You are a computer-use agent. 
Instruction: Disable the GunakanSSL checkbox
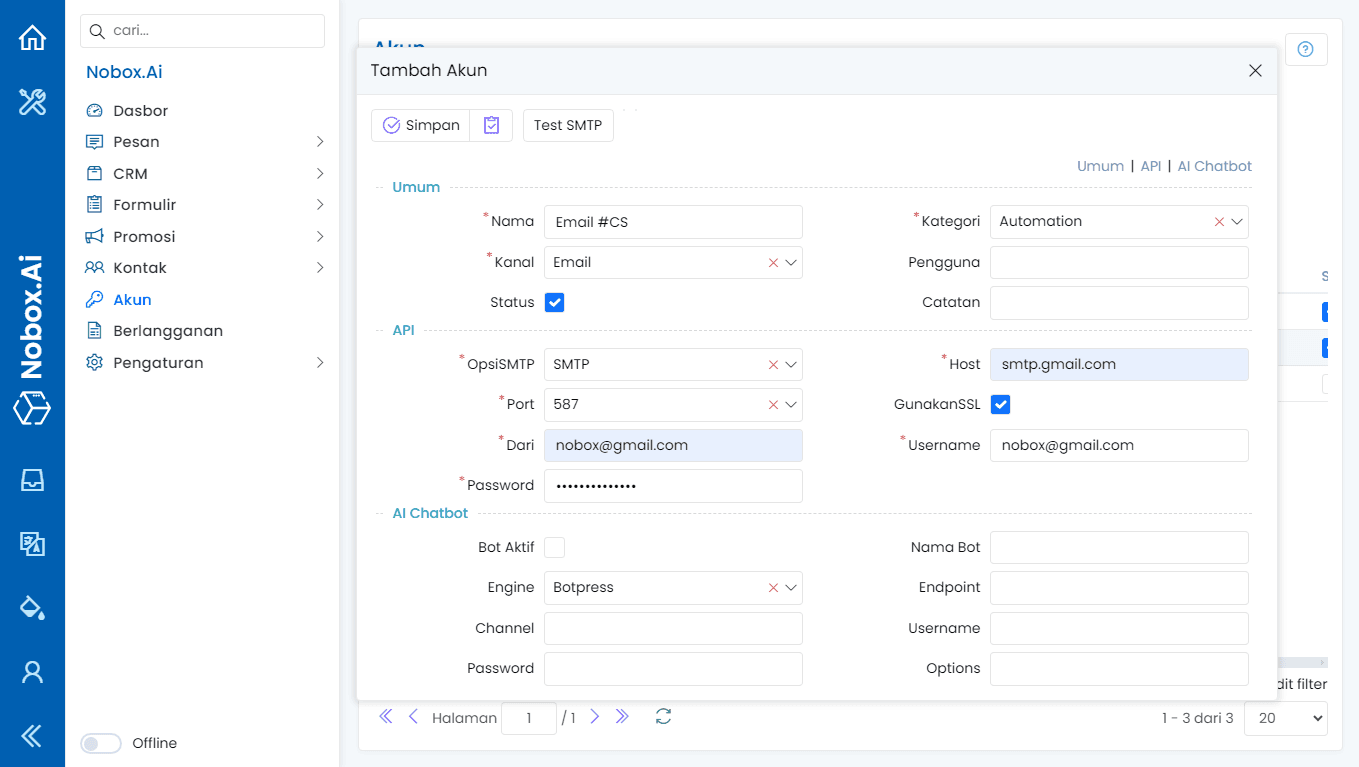[1001, 404]
